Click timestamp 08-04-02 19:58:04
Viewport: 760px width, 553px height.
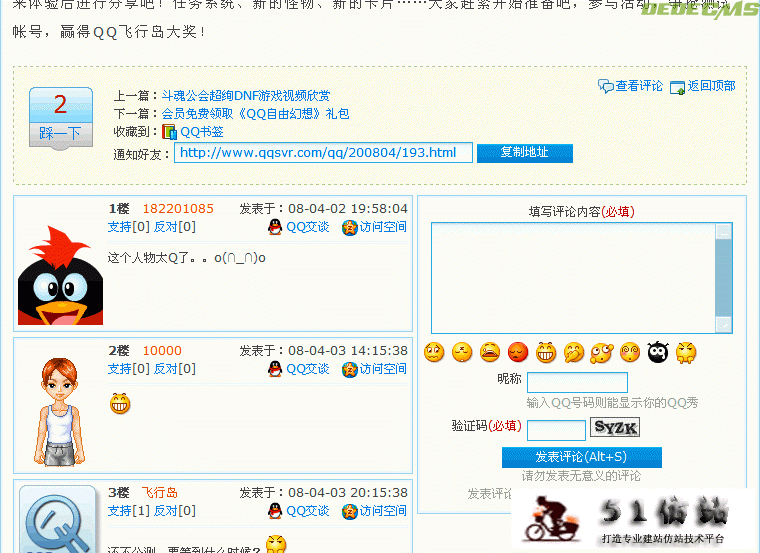click(x=348, y=209)
